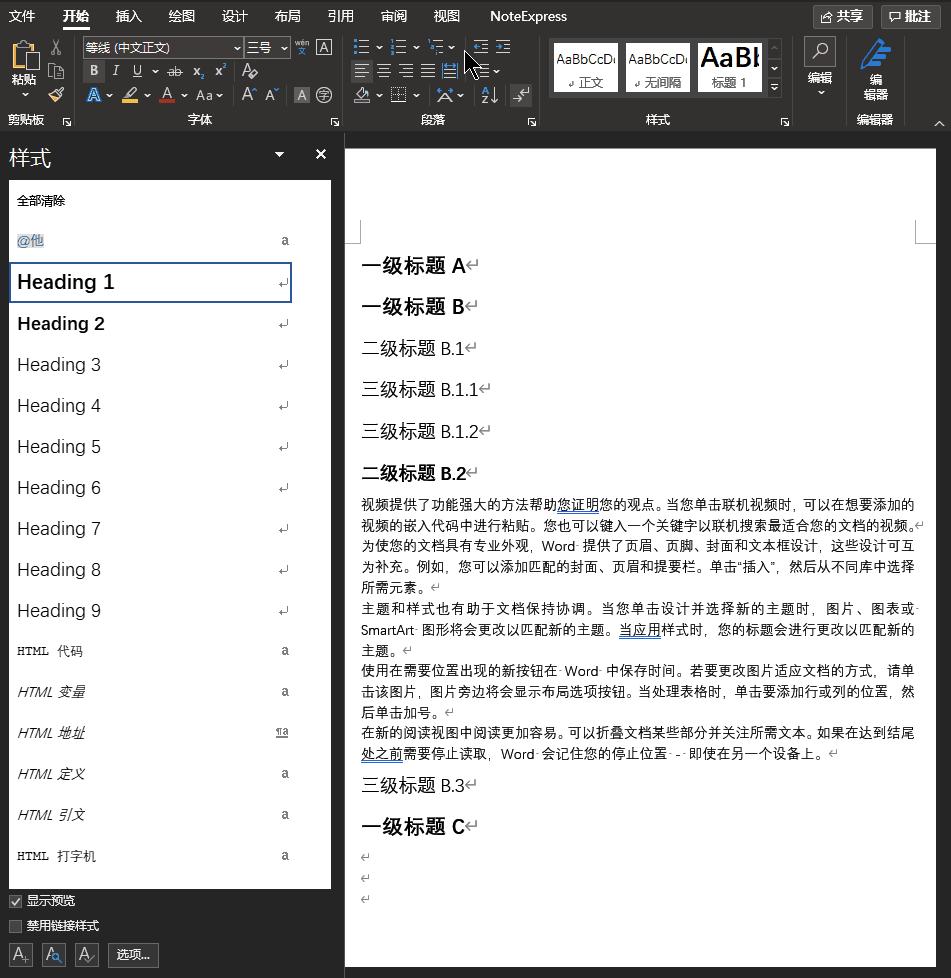Image resolution: width=951 pixels, height=978 pixels.
Task: Click the Distributed alignment icon
Action: (450, 71)
